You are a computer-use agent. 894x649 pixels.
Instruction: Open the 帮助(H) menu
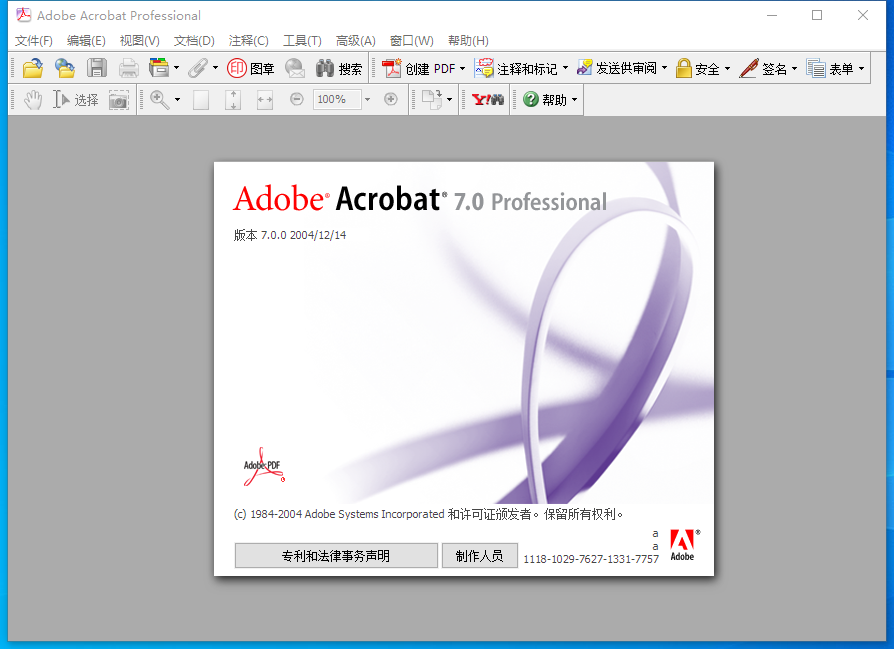(x=468, y=40)
